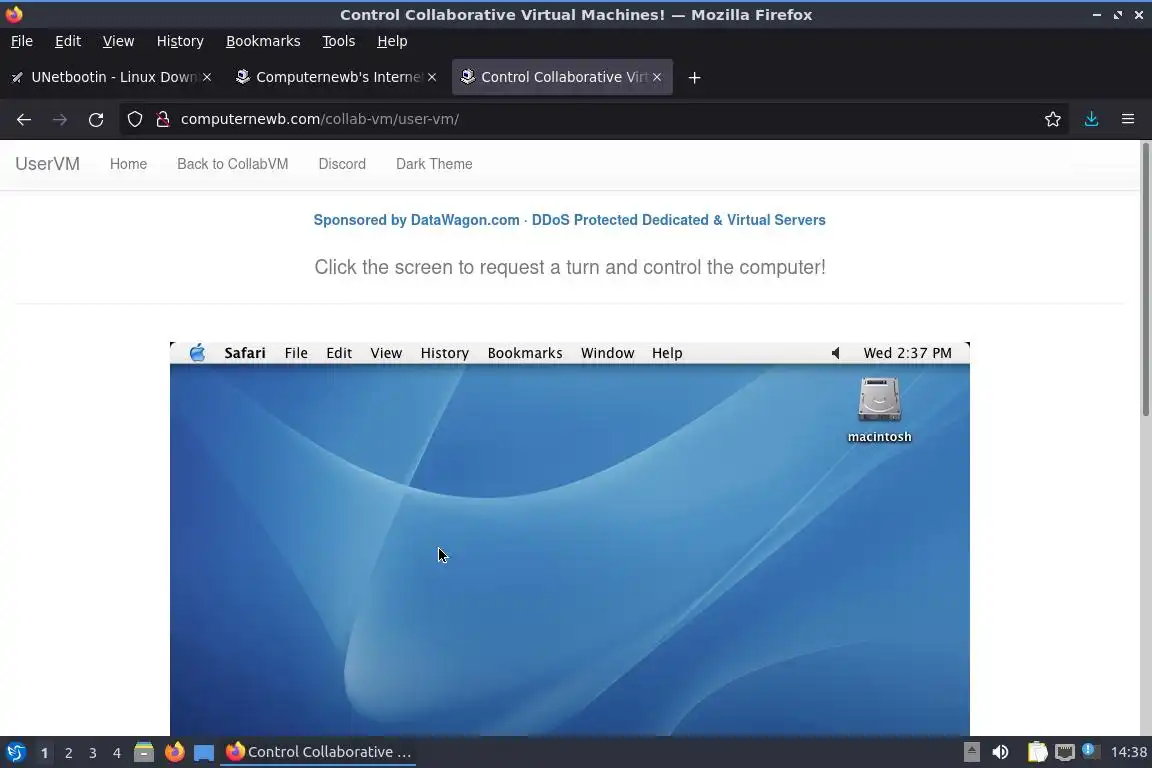
Task: Open the Mac View menu in the VM
Action: coord(386,353)
